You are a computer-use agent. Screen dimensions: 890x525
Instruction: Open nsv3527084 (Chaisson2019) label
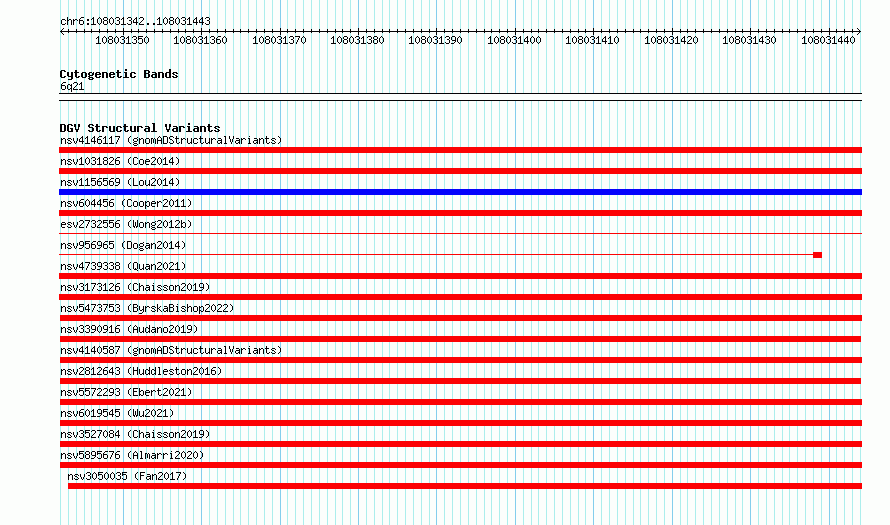pyautogui.click(x=135, y=434)
